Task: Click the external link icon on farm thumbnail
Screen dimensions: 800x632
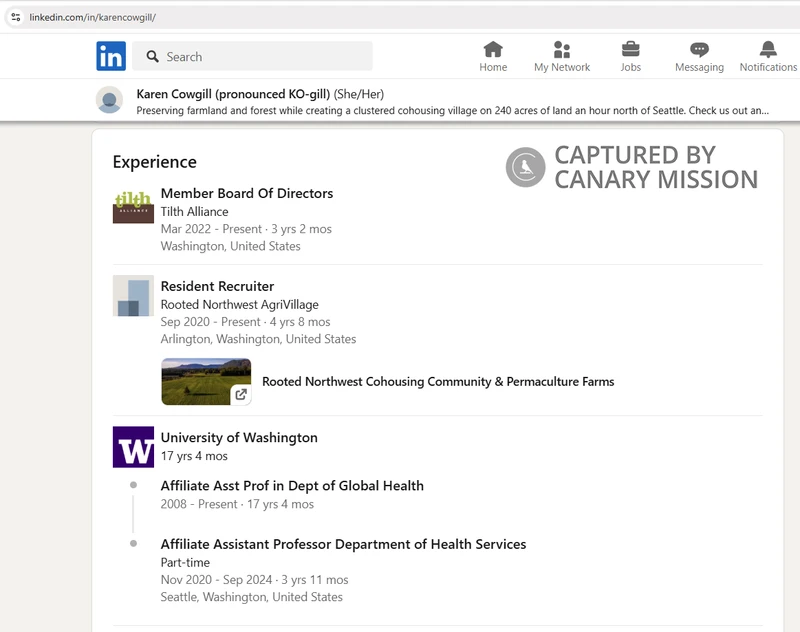Action: coord(241,394)
